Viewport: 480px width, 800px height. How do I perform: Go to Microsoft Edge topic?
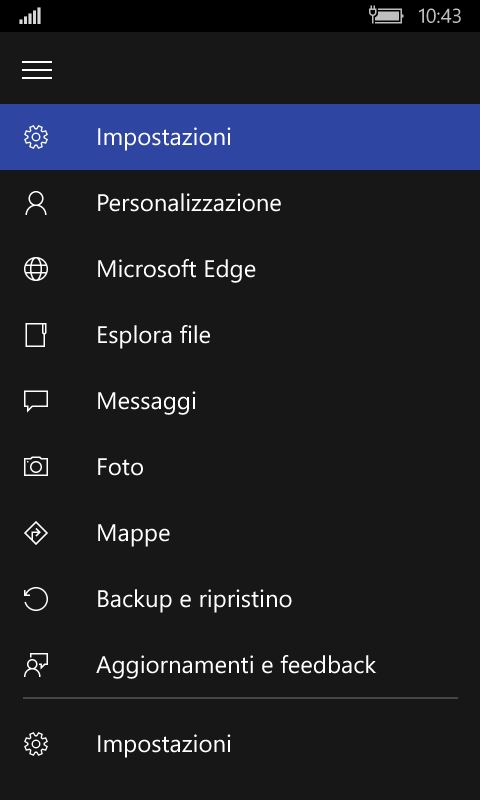click(240, 269)
